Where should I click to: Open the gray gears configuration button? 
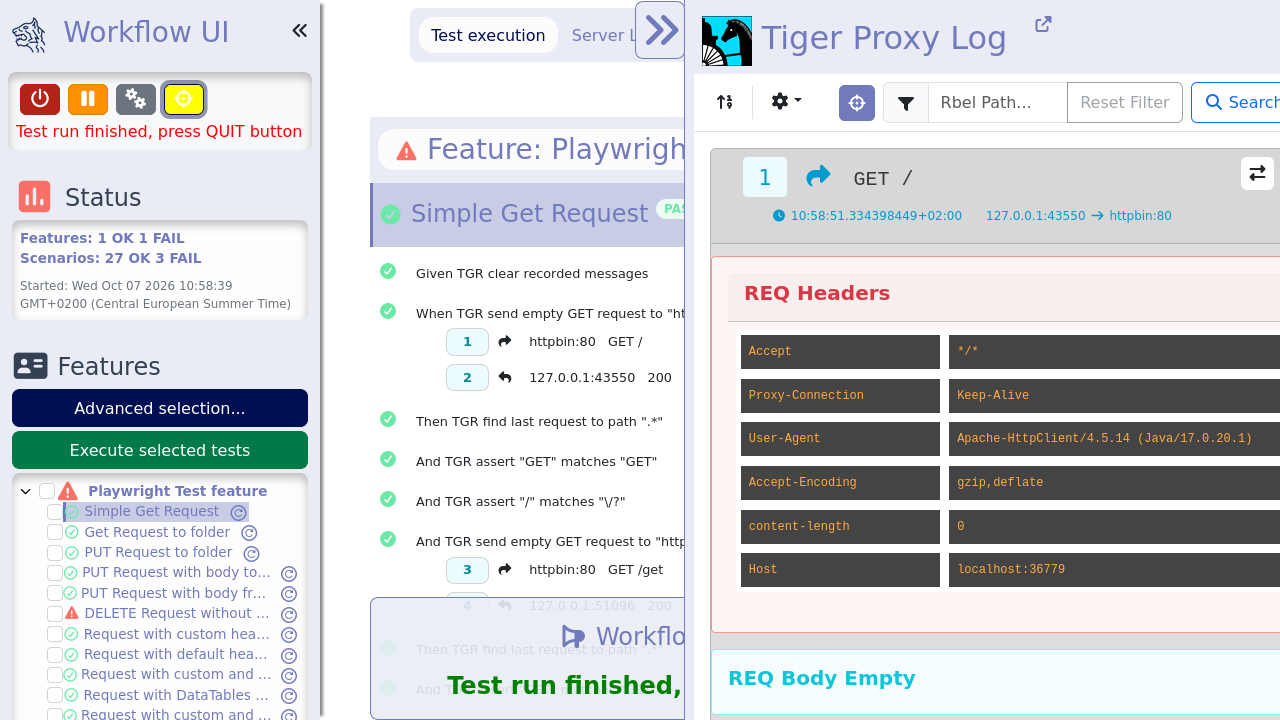[136, 99]
